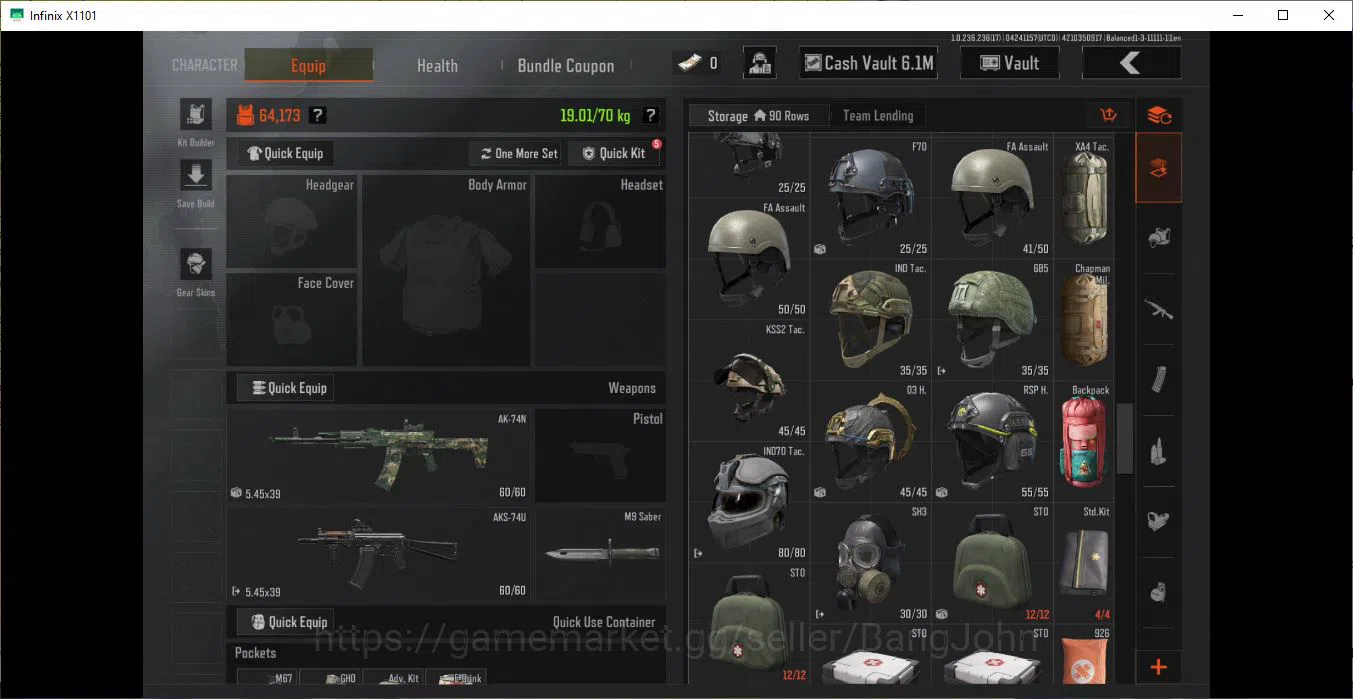The height and width of the screenshot is (699, 1353).
Task: Select the Chapman MIL. backpack
Action: [x=1084, y=320]
